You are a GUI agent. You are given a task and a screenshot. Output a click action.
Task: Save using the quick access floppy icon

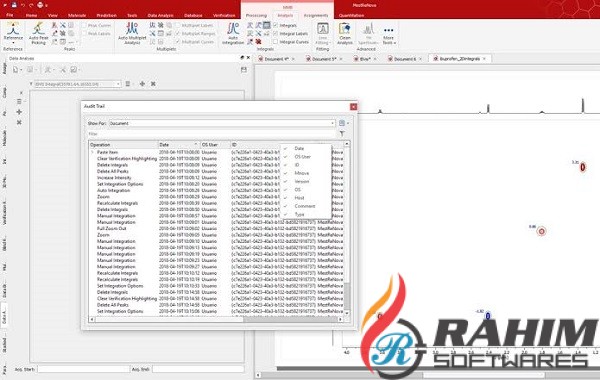coord(14,5)
